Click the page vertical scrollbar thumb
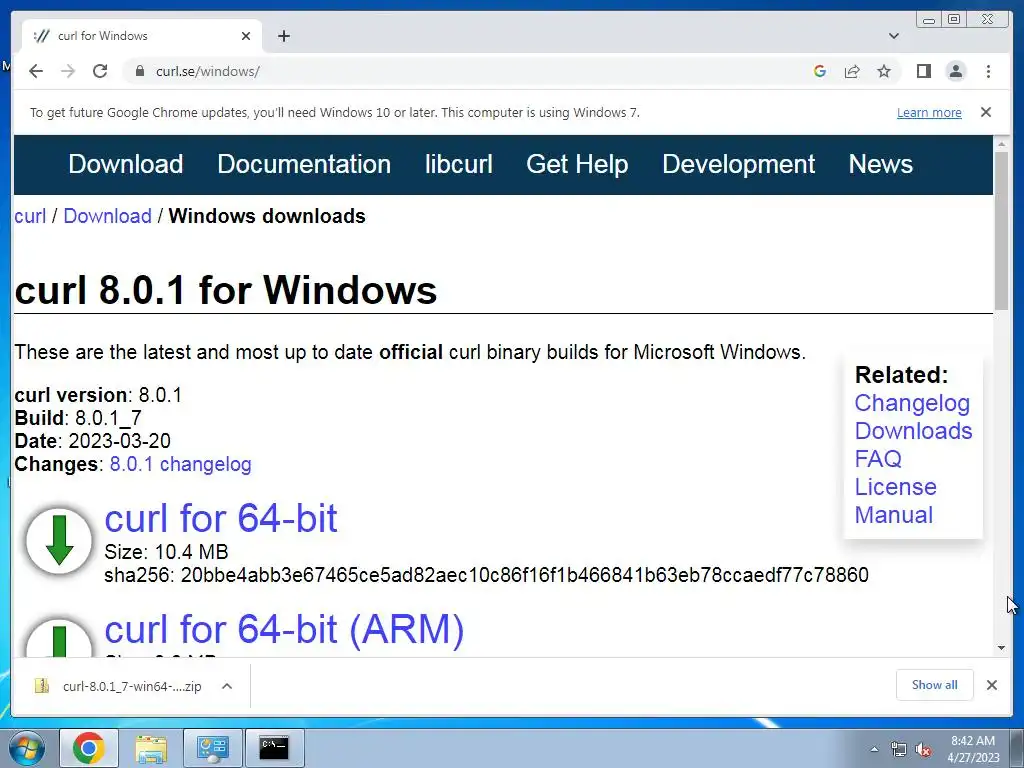Image resolution: width=1024 pixels, height=768 pixels. click(x=1001, y=230)
